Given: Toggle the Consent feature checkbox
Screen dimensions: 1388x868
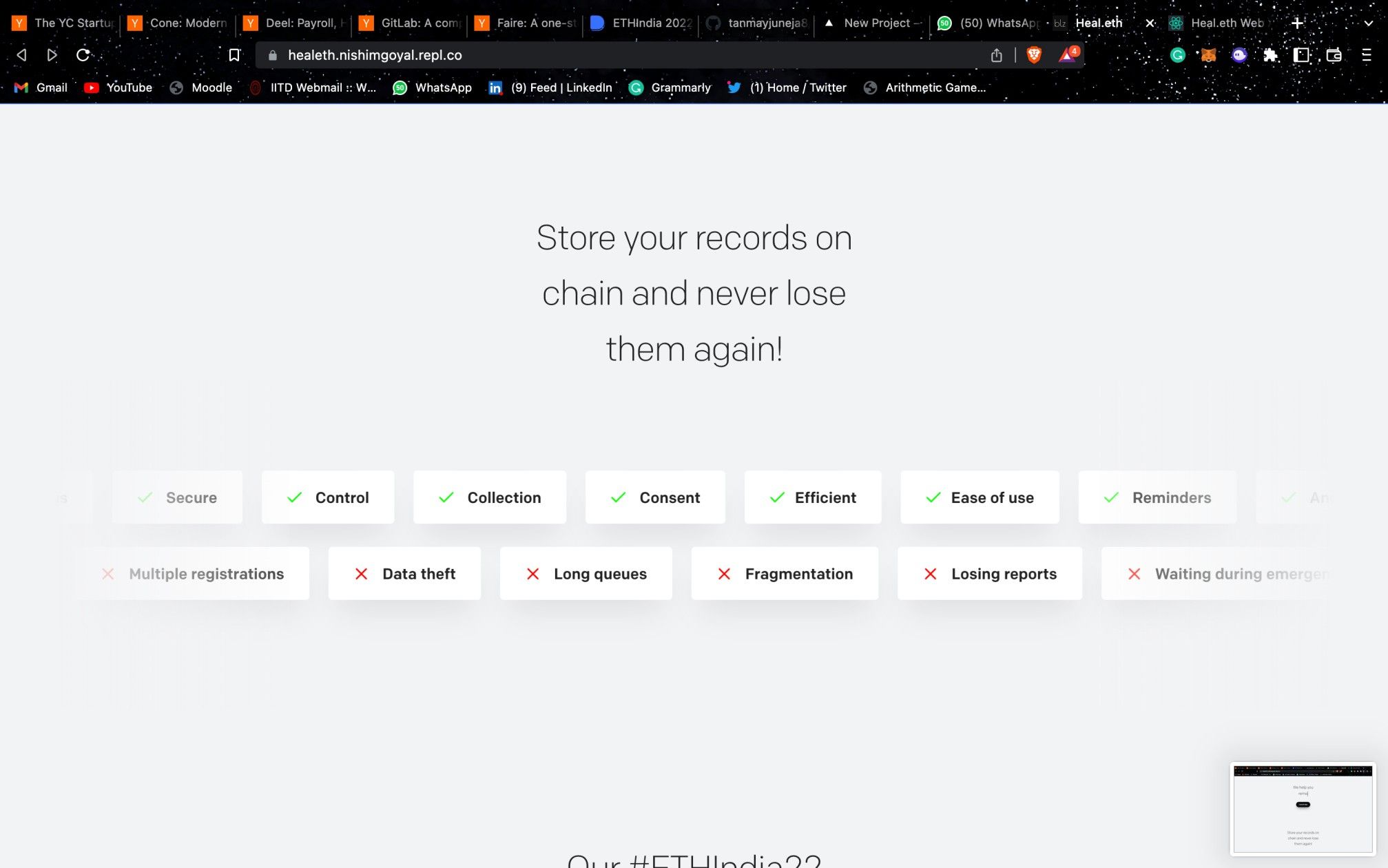Looking at the screenshot, I should 618,497.
